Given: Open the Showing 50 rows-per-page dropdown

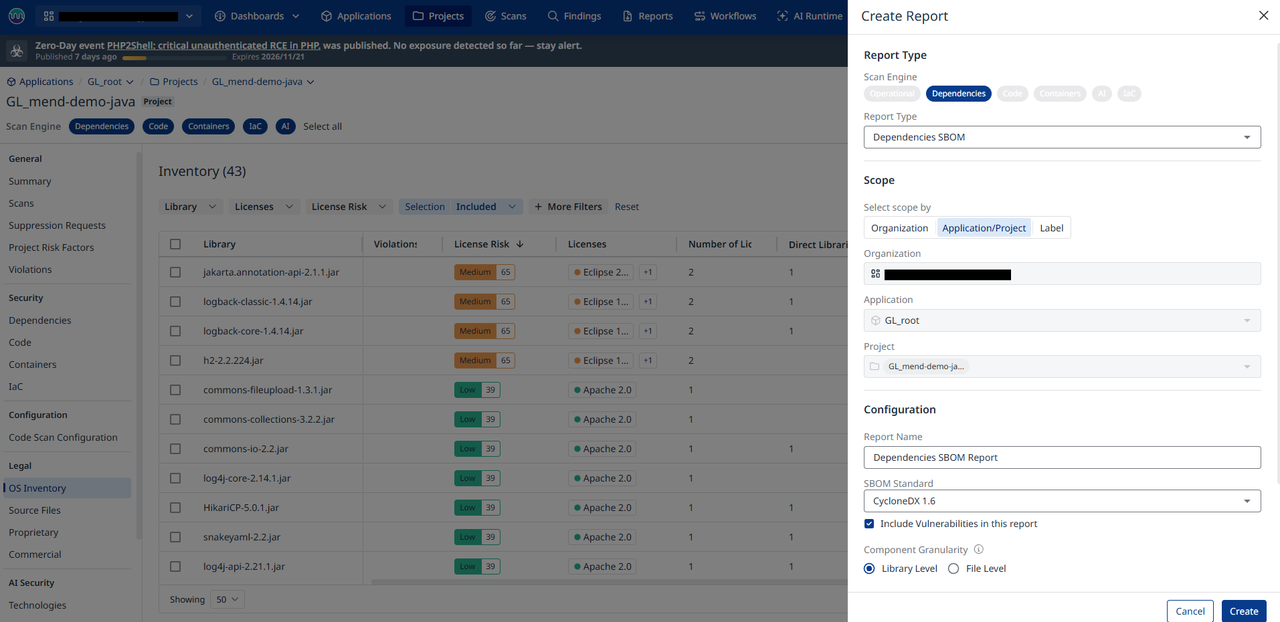Looking at the screenshot, I should (x=229, y=600).
